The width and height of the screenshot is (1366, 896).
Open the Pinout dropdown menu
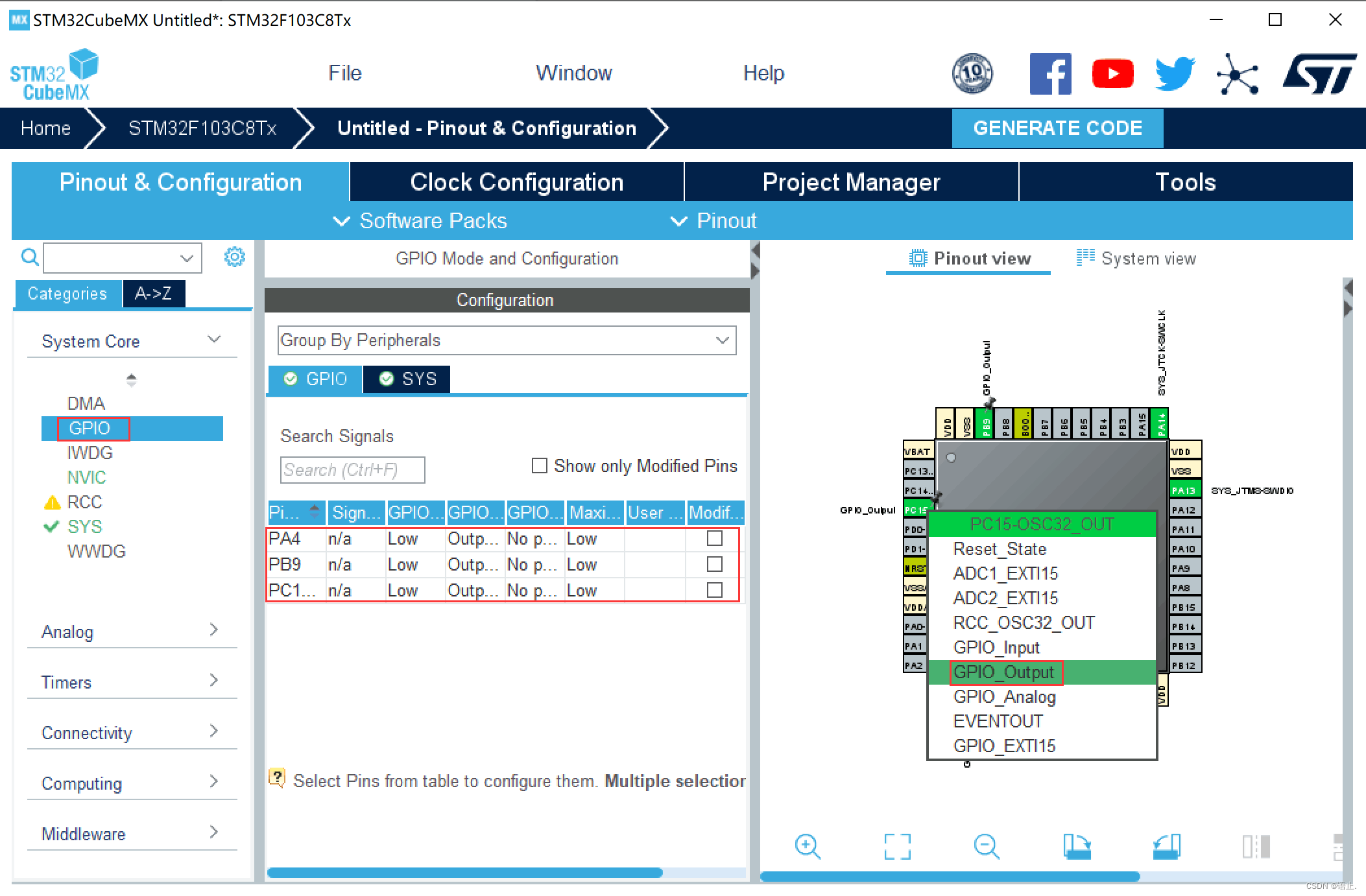713,221
